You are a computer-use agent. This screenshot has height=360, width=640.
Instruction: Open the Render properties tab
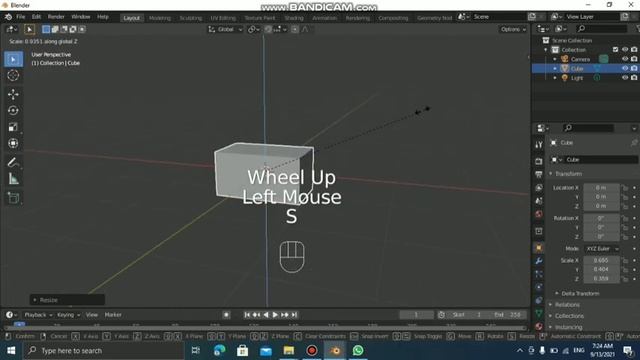pos(539,161)
